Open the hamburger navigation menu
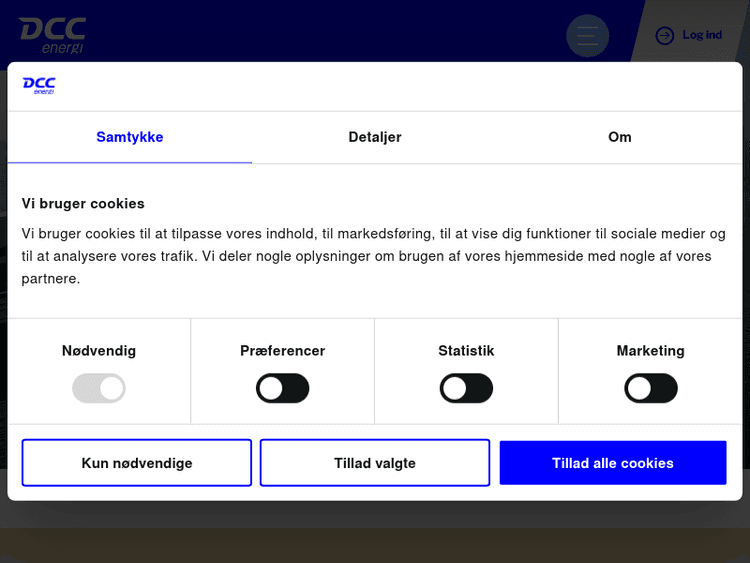Viewport: 750px width, 563px height. pyautogui.click(x=587, y=36)
